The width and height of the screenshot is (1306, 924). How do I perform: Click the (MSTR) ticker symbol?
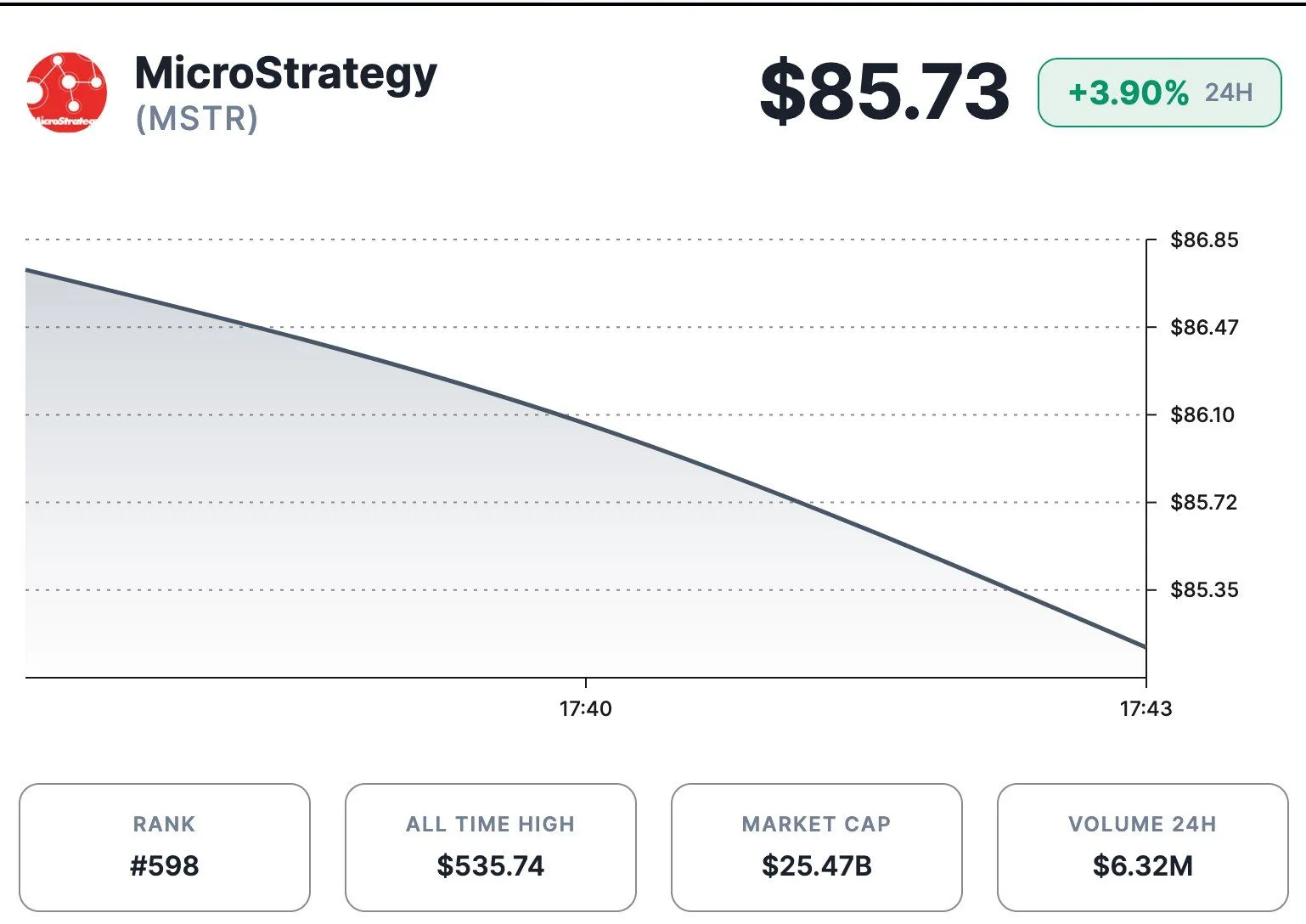(197, 118)
